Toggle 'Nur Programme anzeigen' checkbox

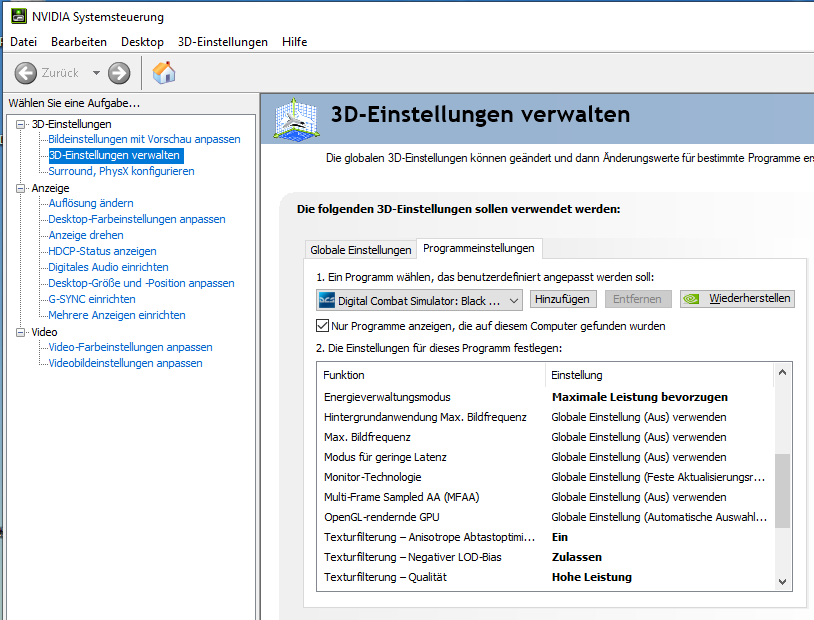[322, 326]
